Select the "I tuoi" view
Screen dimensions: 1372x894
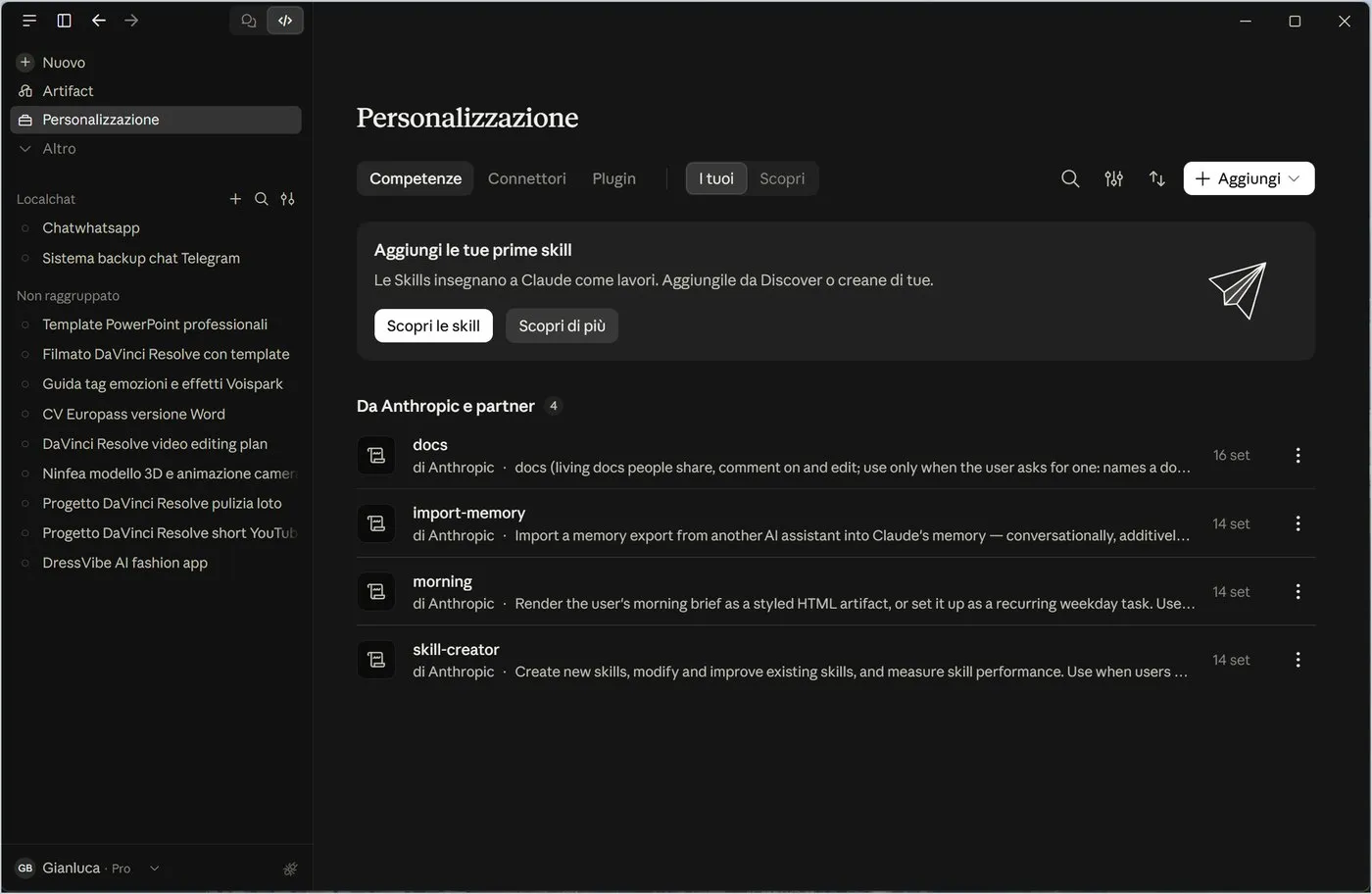[x=716, y=178]
